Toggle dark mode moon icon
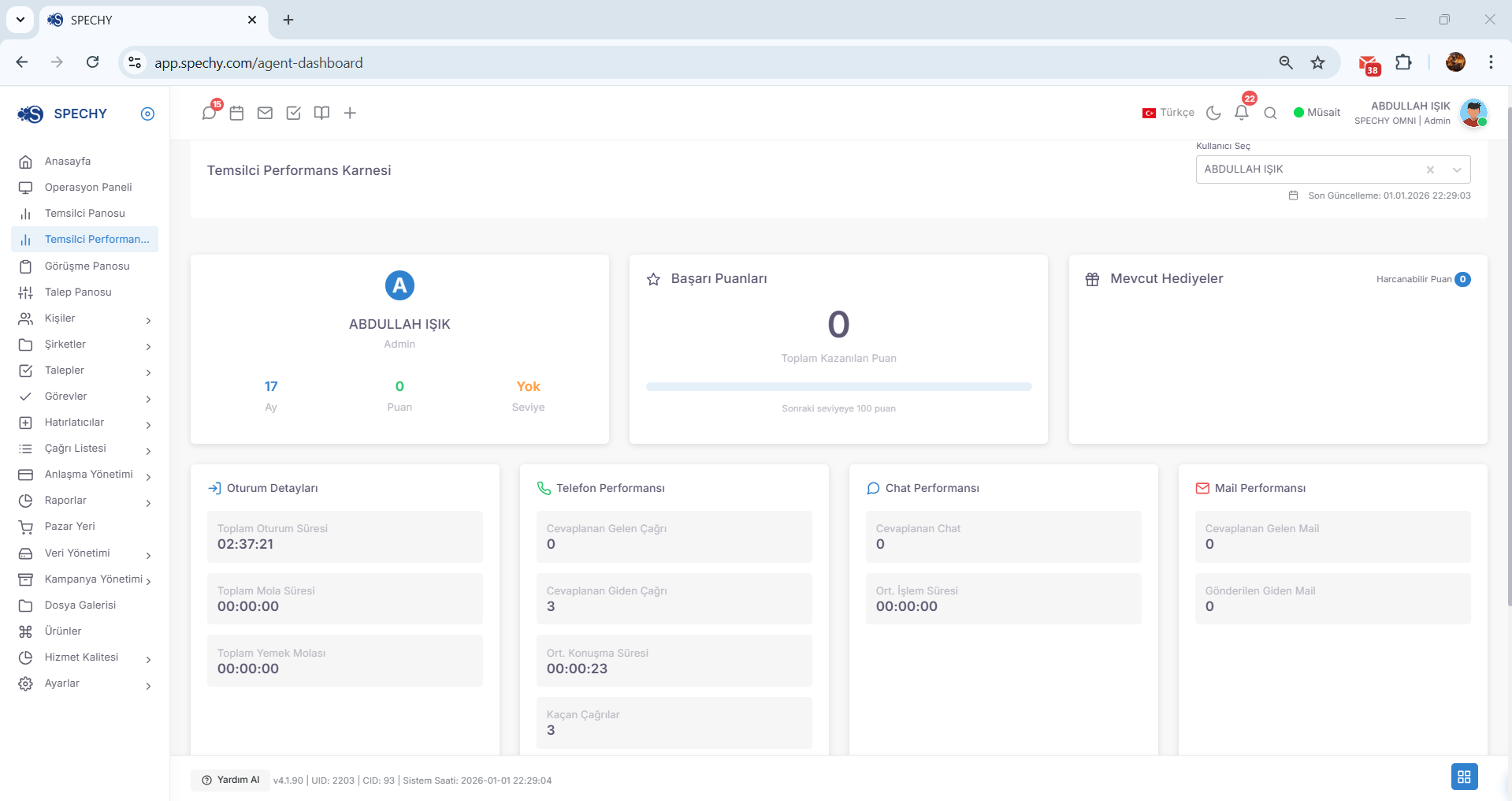The height and width of the screenshot is (801, 1512). point(1213,113)
